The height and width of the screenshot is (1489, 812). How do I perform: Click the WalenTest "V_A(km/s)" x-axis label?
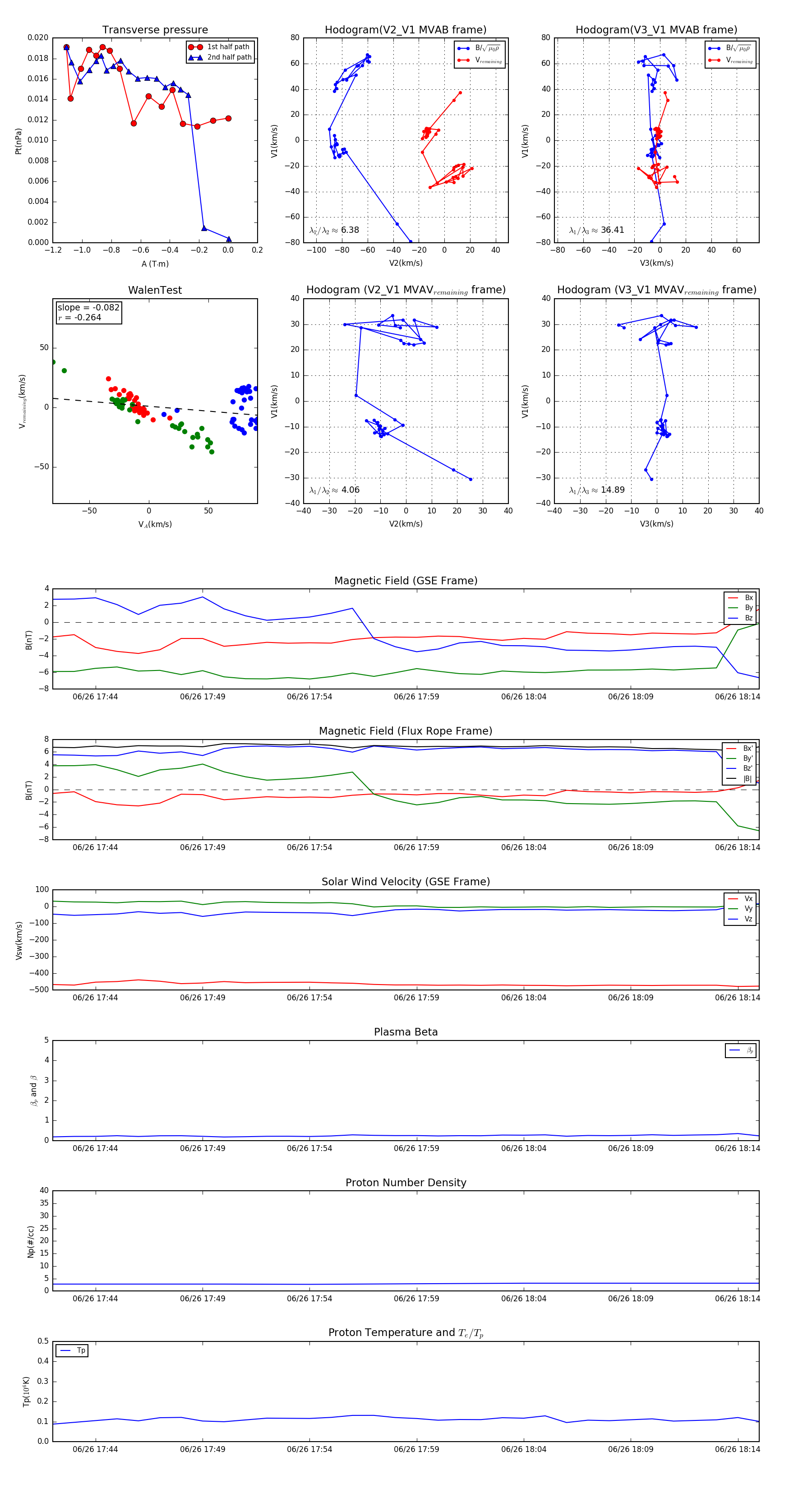click(155, 524)
